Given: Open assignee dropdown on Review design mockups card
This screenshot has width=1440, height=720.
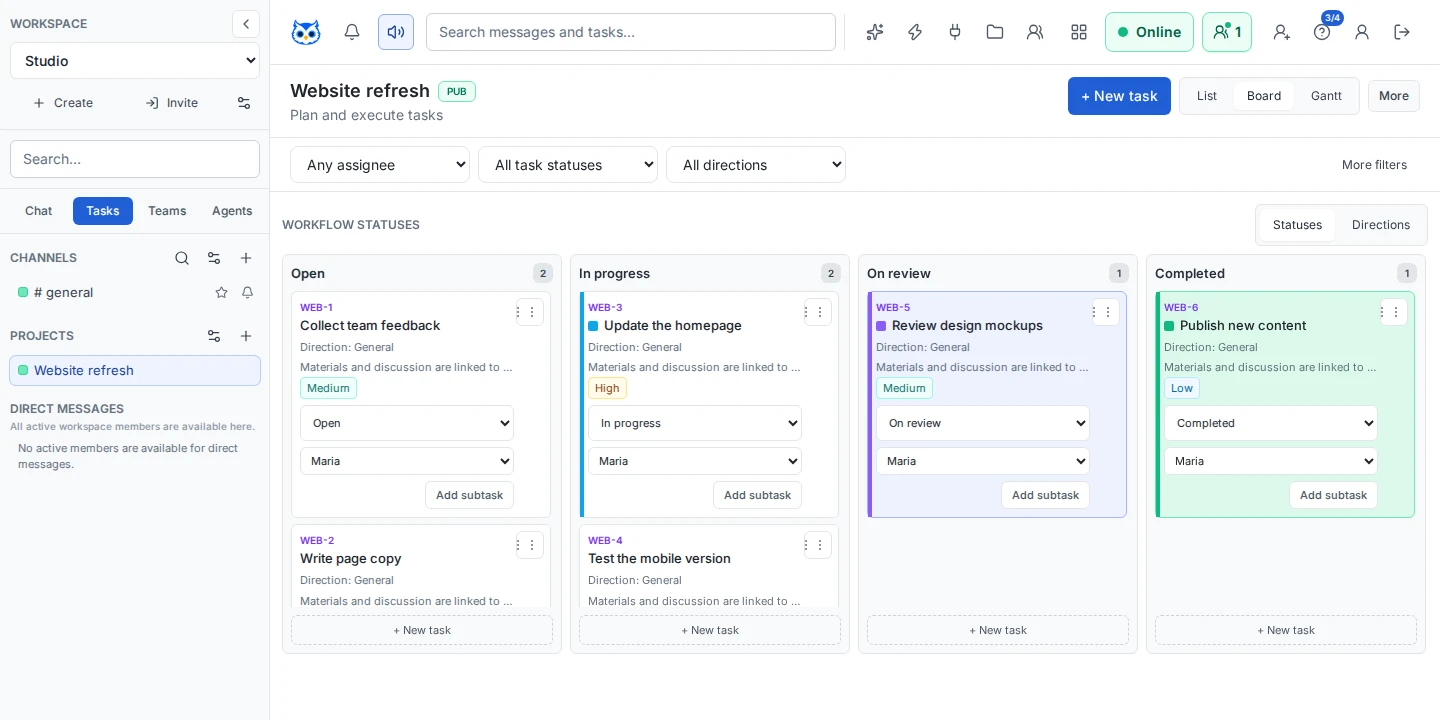Looking at the screenshot, I should pyautogui.click(x=983, y=461).
